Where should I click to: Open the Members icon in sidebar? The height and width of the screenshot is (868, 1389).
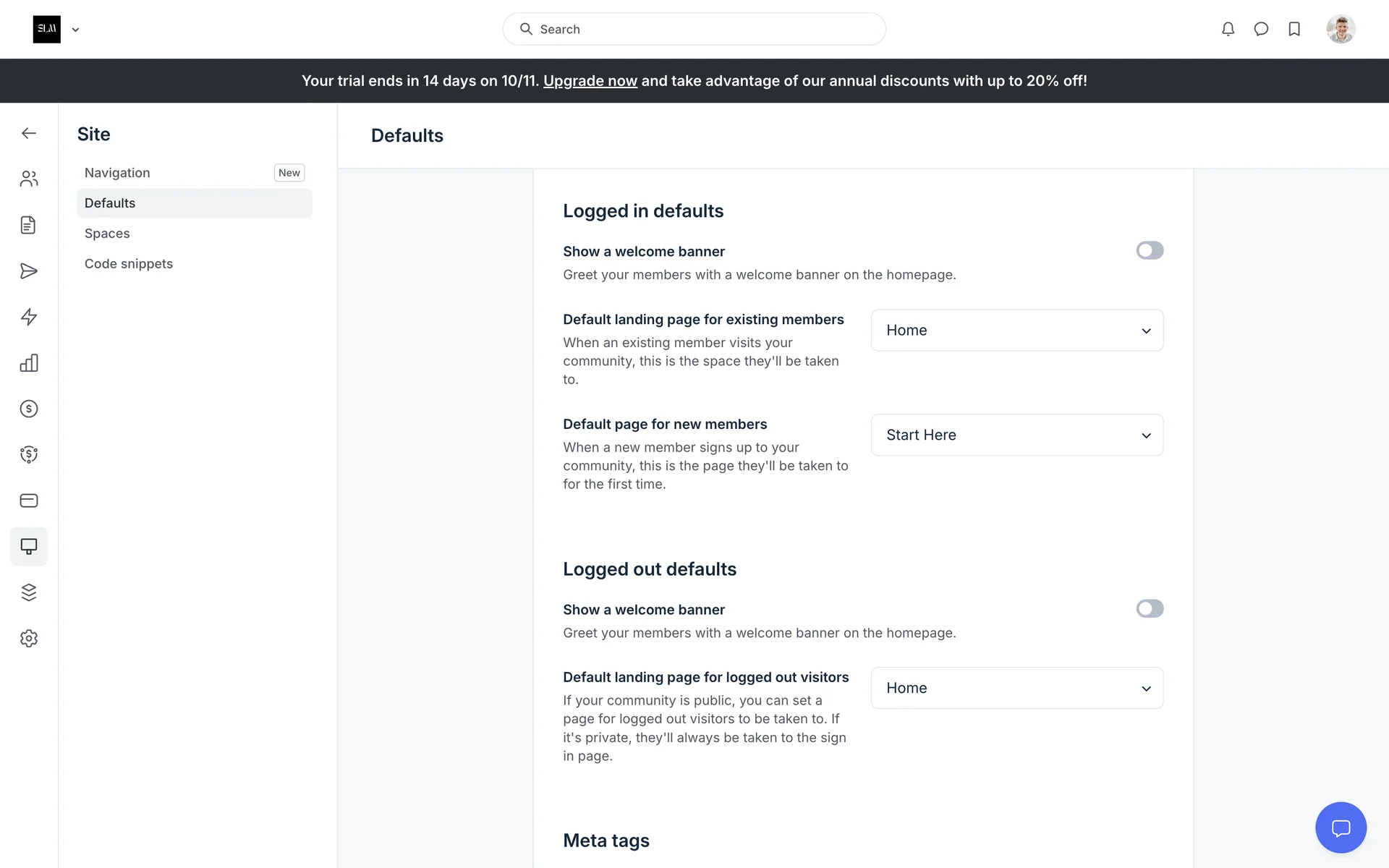(29, 179)
